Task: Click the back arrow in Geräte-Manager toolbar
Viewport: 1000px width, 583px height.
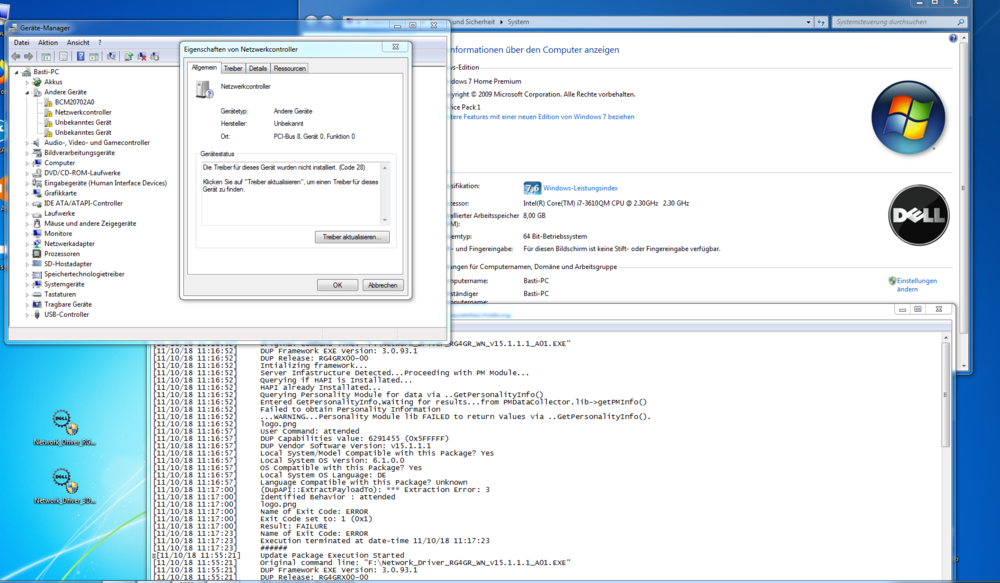Action: click(x=17, y=56)
